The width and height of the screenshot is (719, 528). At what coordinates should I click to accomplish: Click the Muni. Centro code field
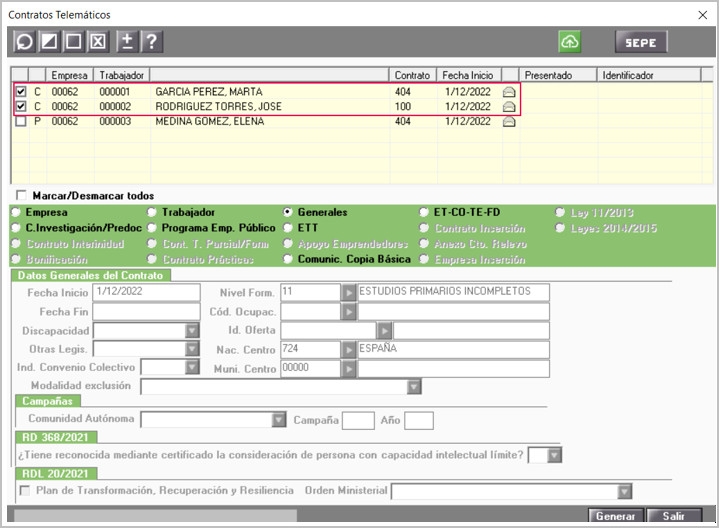tap(311, 369)
